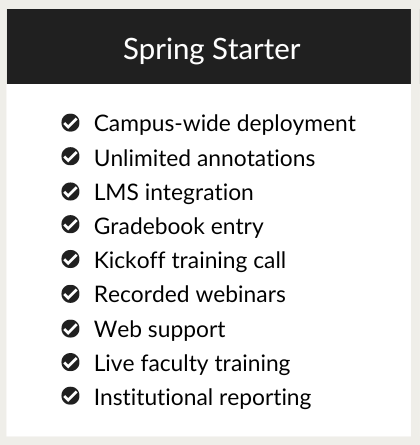Click the Institutional reporting feature text
Screen dimensions: 420x445
pyautogui.click(x=203, y=398)
